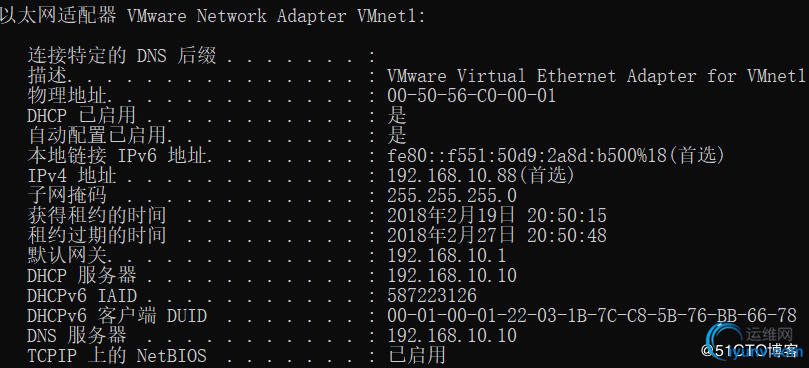Click the 子网掩码 label
809x368 pixels.
pos(67,196)
